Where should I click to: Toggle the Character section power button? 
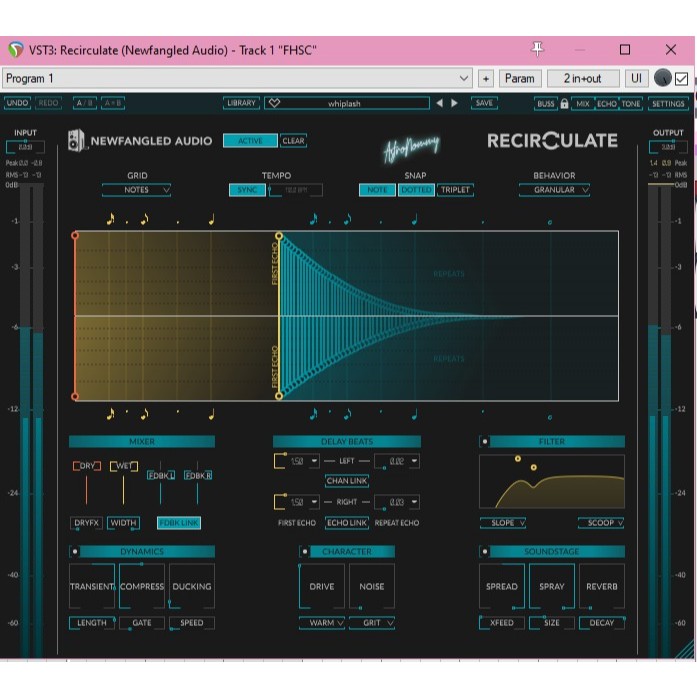[x=304, y=552]
